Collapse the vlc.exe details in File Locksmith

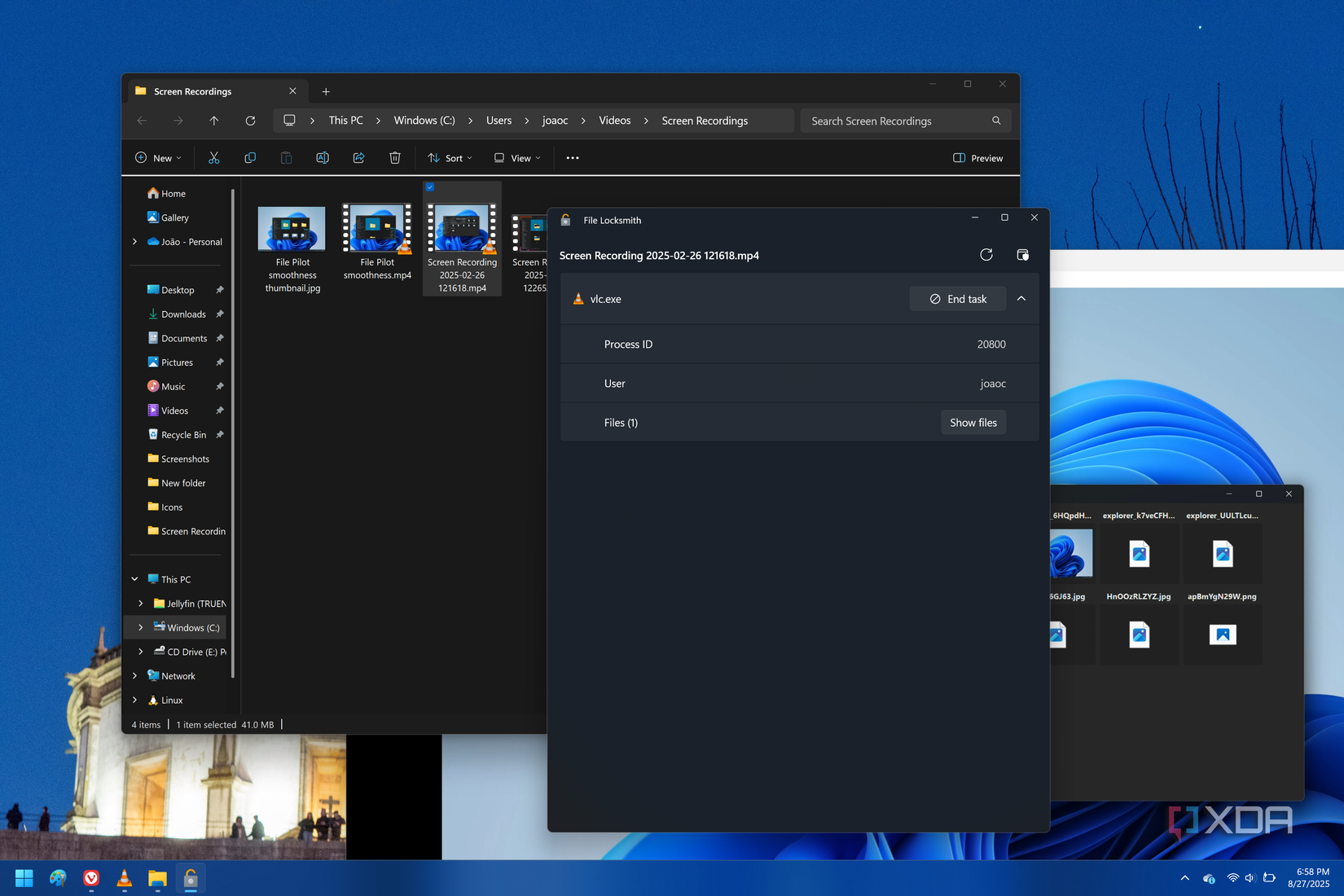pos(1021,298)
